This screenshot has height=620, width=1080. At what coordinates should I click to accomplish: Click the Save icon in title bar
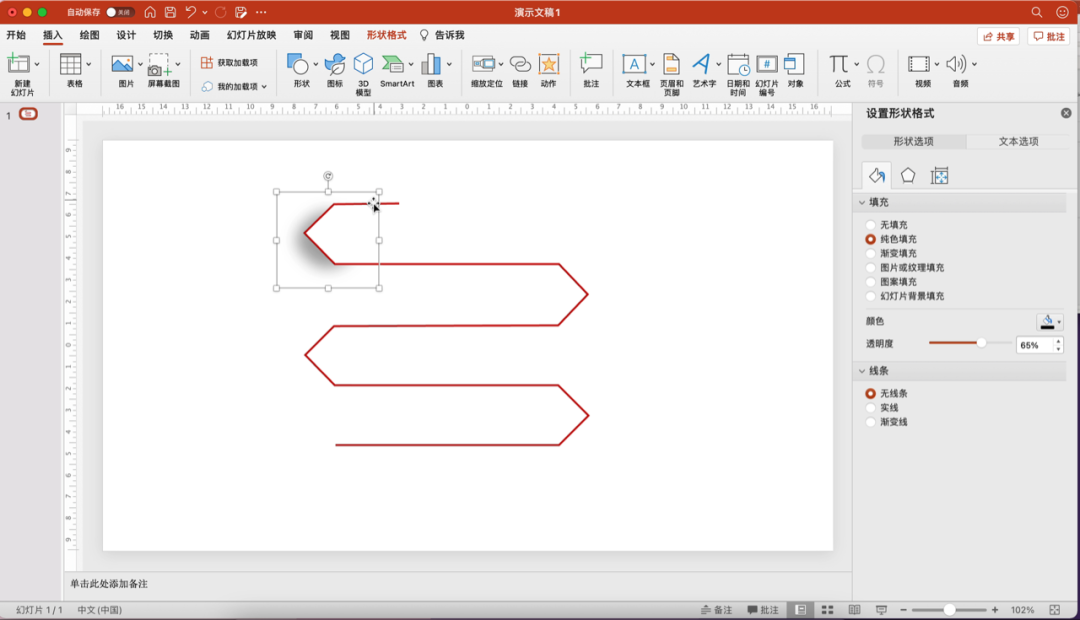tap(170, 12)
